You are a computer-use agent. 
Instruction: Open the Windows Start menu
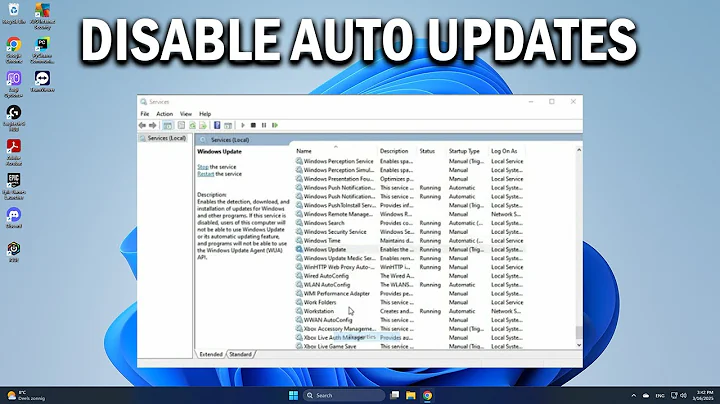pyautogui.click(x=293, y=395)
